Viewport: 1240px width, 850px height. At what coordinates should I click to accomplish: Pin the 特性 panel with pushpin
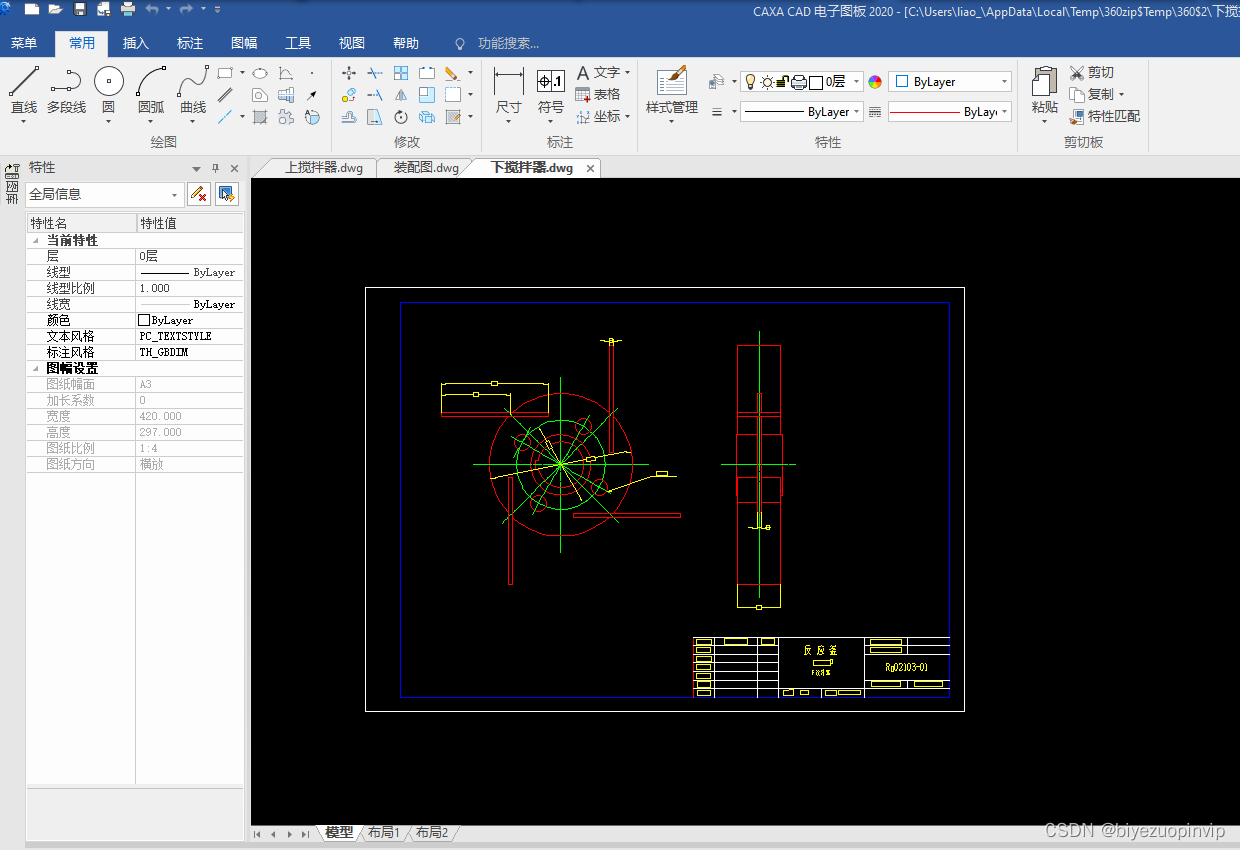215,168
